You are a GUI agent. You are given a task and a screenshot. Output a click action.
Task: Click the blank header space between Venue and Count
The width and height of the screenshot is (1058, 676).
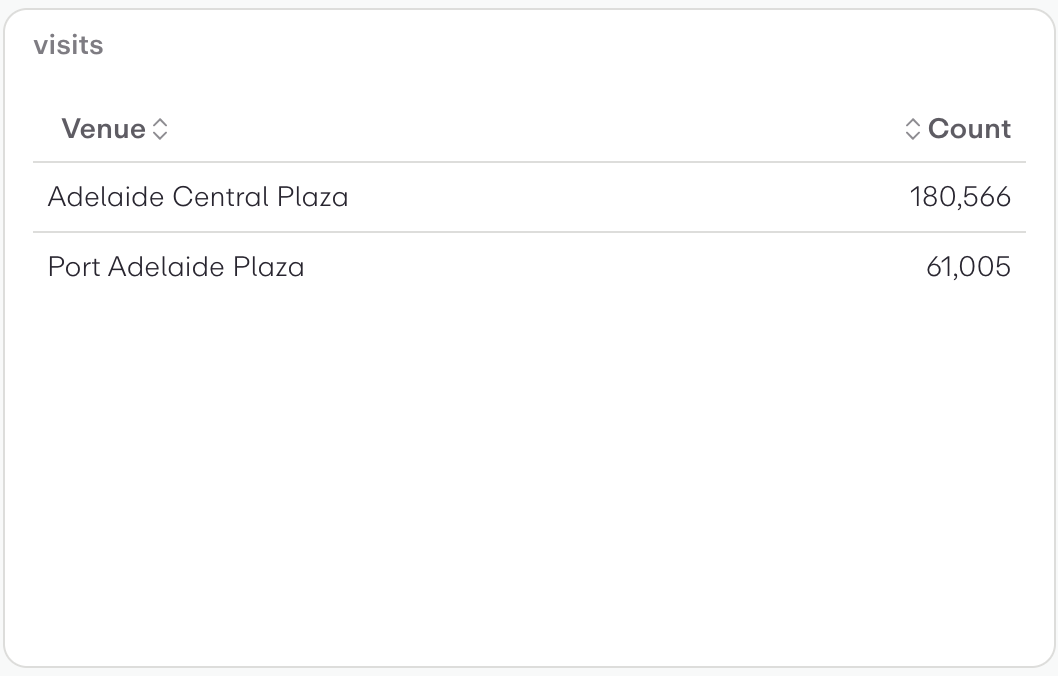tap(529, 129)
